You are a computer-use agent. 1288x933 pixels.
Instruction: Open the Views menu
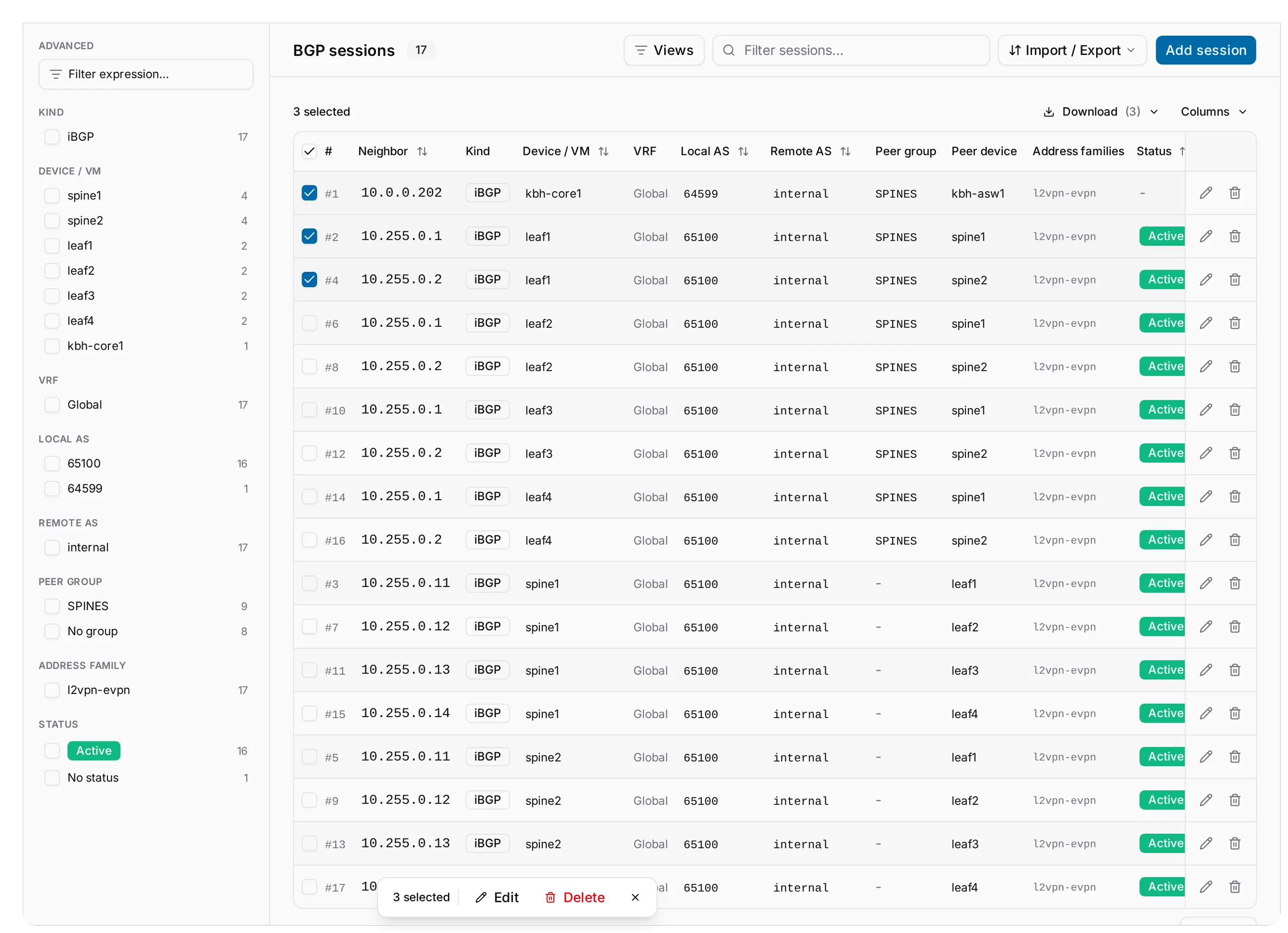(x=664, y=51)
